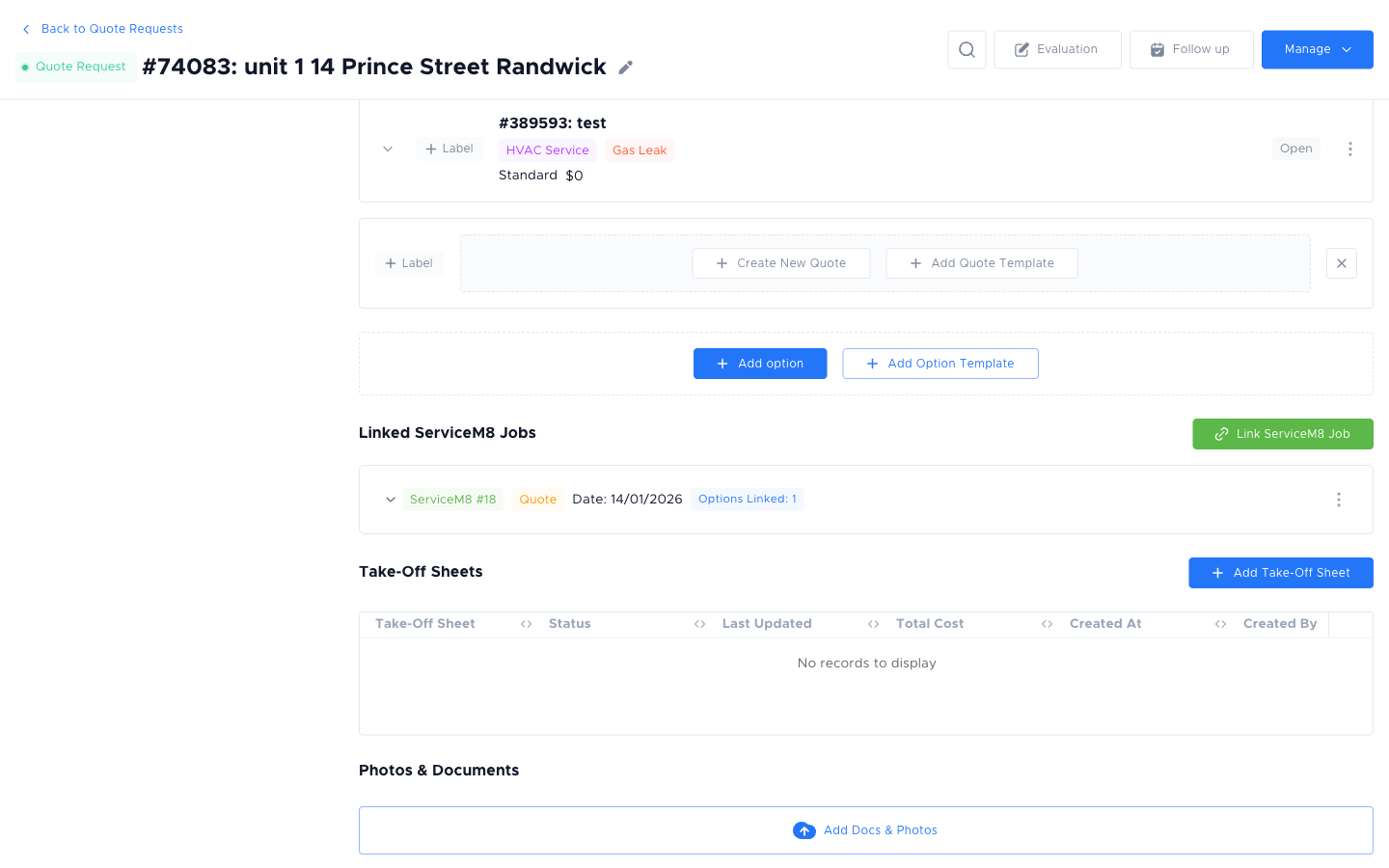Expand the ServiceM8 #18 job row
The image size is (1389, 868).
point(391,500)
